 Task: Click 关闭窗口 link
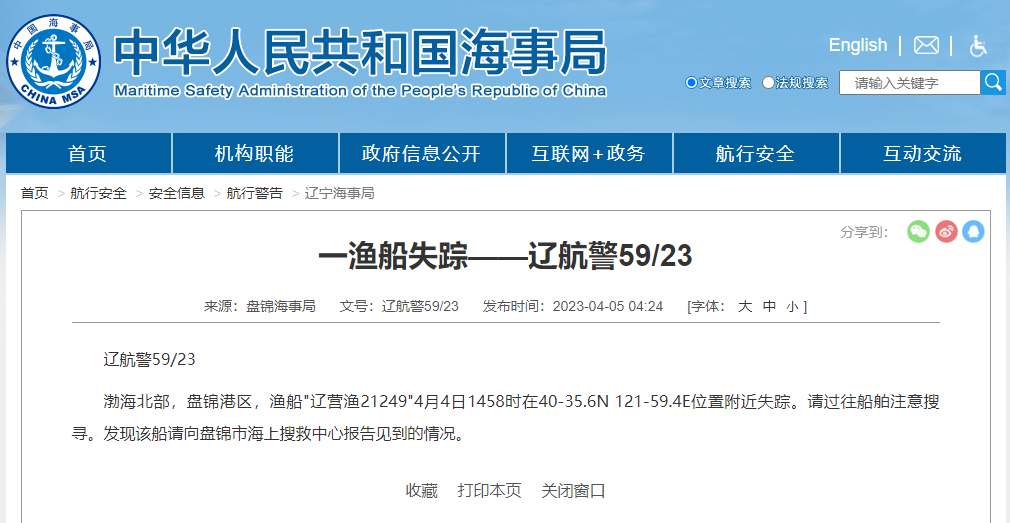tap(573, 491)
